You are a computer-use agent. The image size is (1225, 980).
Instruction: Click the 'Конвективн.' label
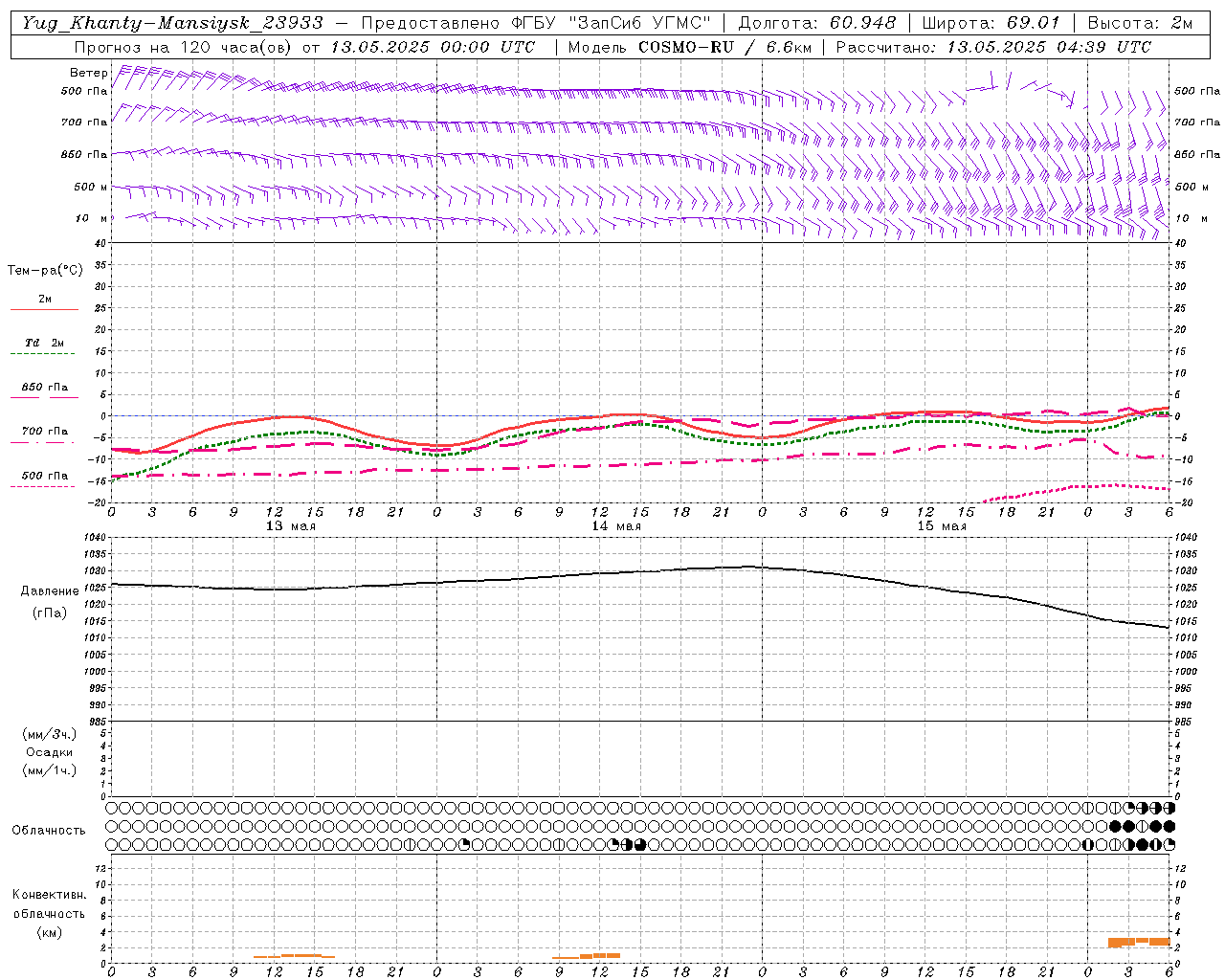[x=49, y=895]
